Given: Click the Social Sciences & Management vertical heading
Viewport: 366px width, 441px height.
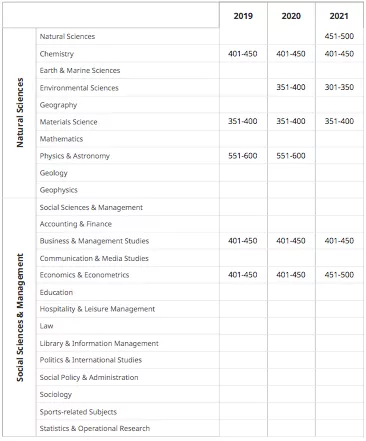Looking at the screenshot, I should coord(20,317).
